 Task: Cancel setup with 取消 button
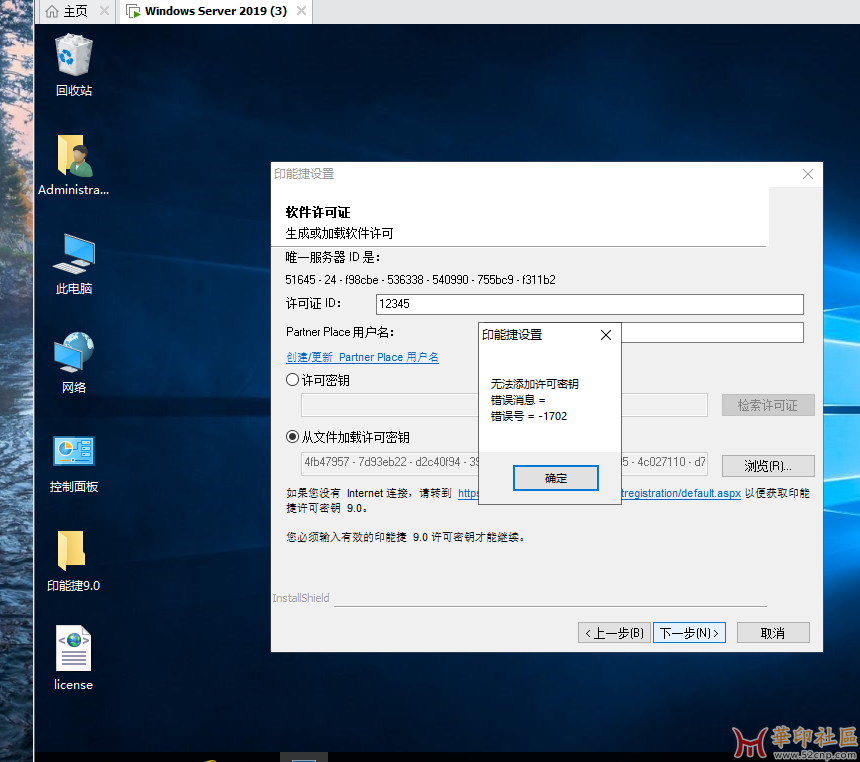773,633
